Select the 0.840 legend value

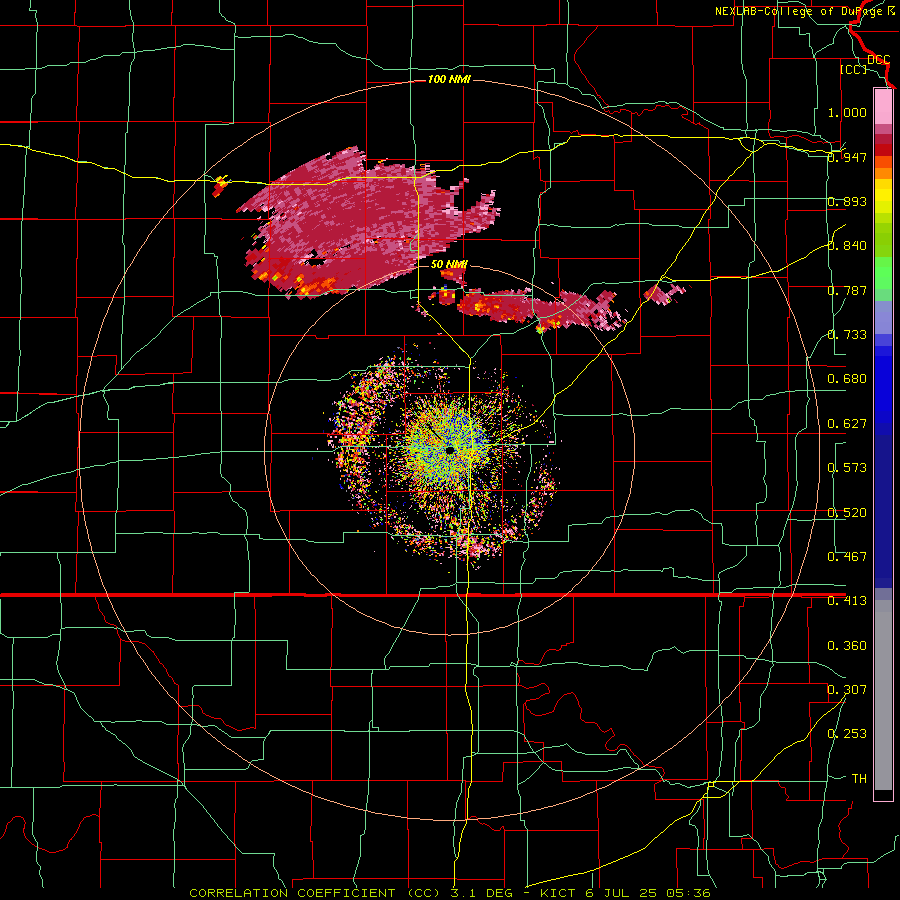coord(847,246)
